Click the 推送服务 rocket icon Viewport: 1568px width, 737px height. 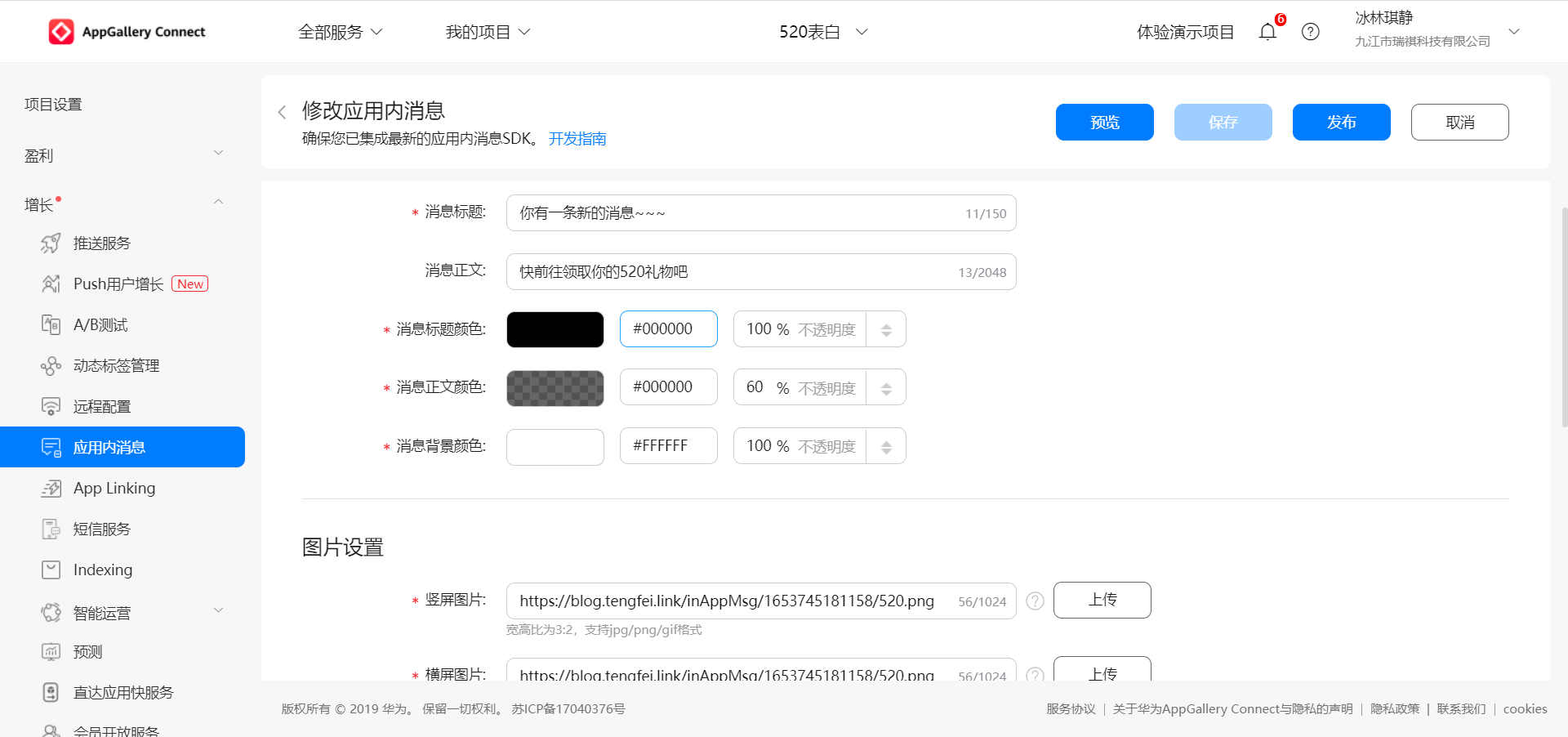pyautogui.click(x=51, y=243)
